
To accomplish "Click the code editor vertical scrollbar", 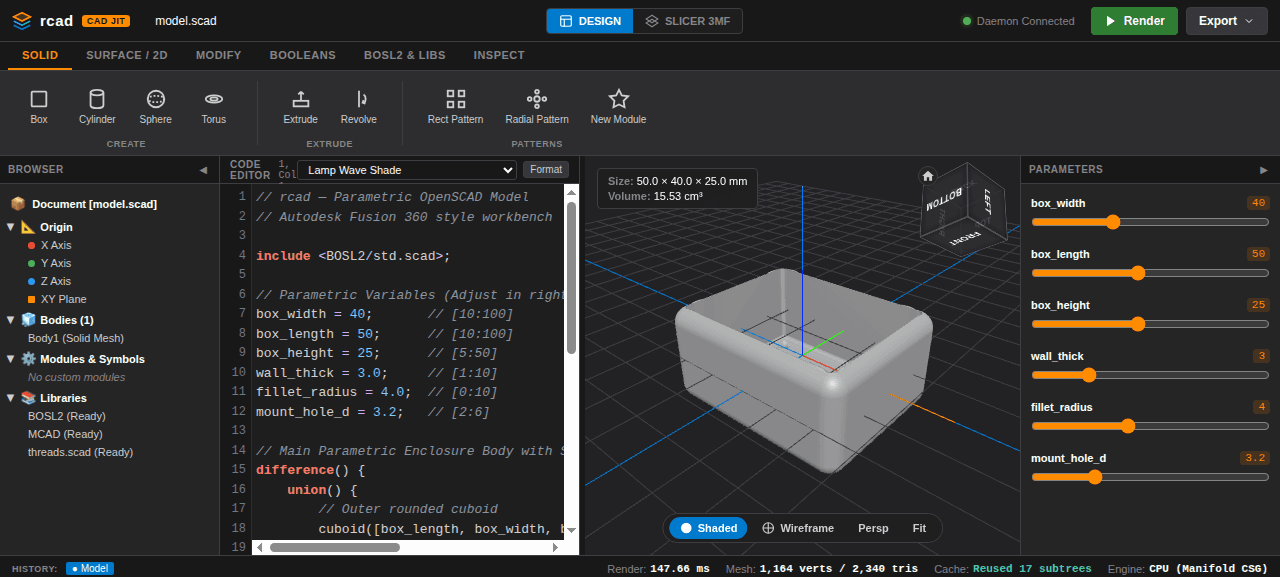I will click(x=571, y=277).
